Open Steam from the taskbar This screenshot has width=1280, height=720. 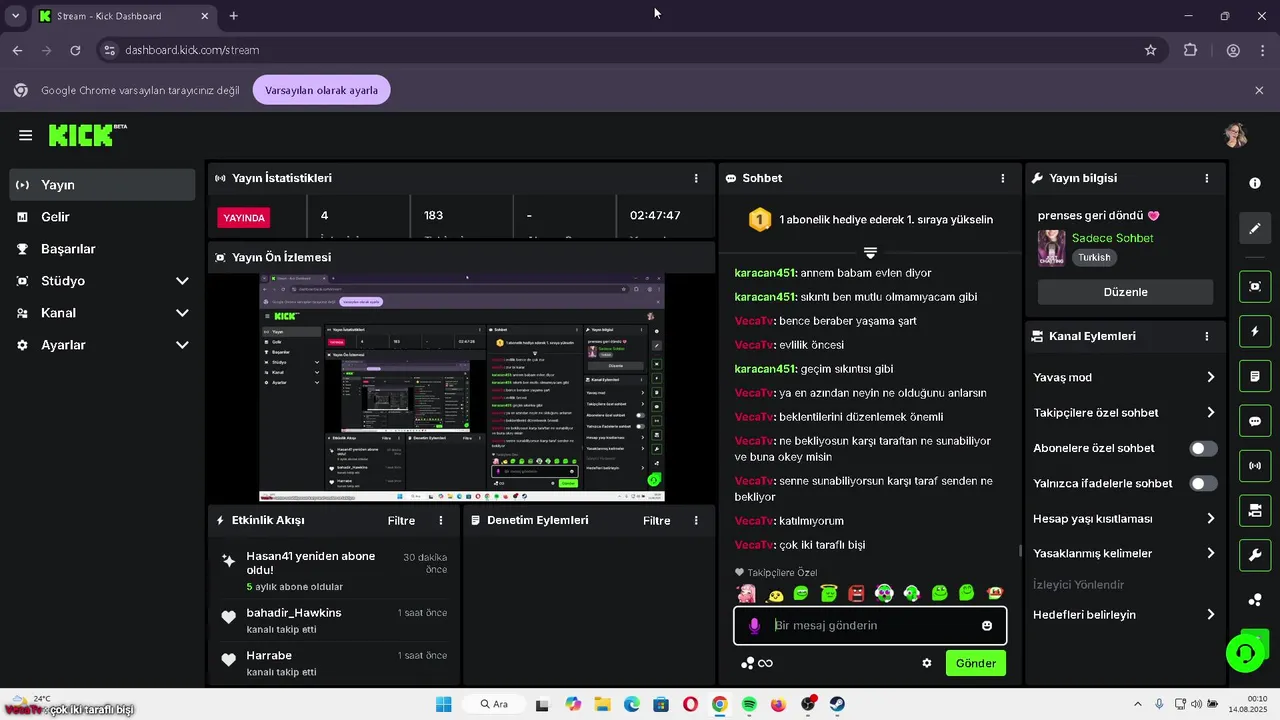coord(837,704)
